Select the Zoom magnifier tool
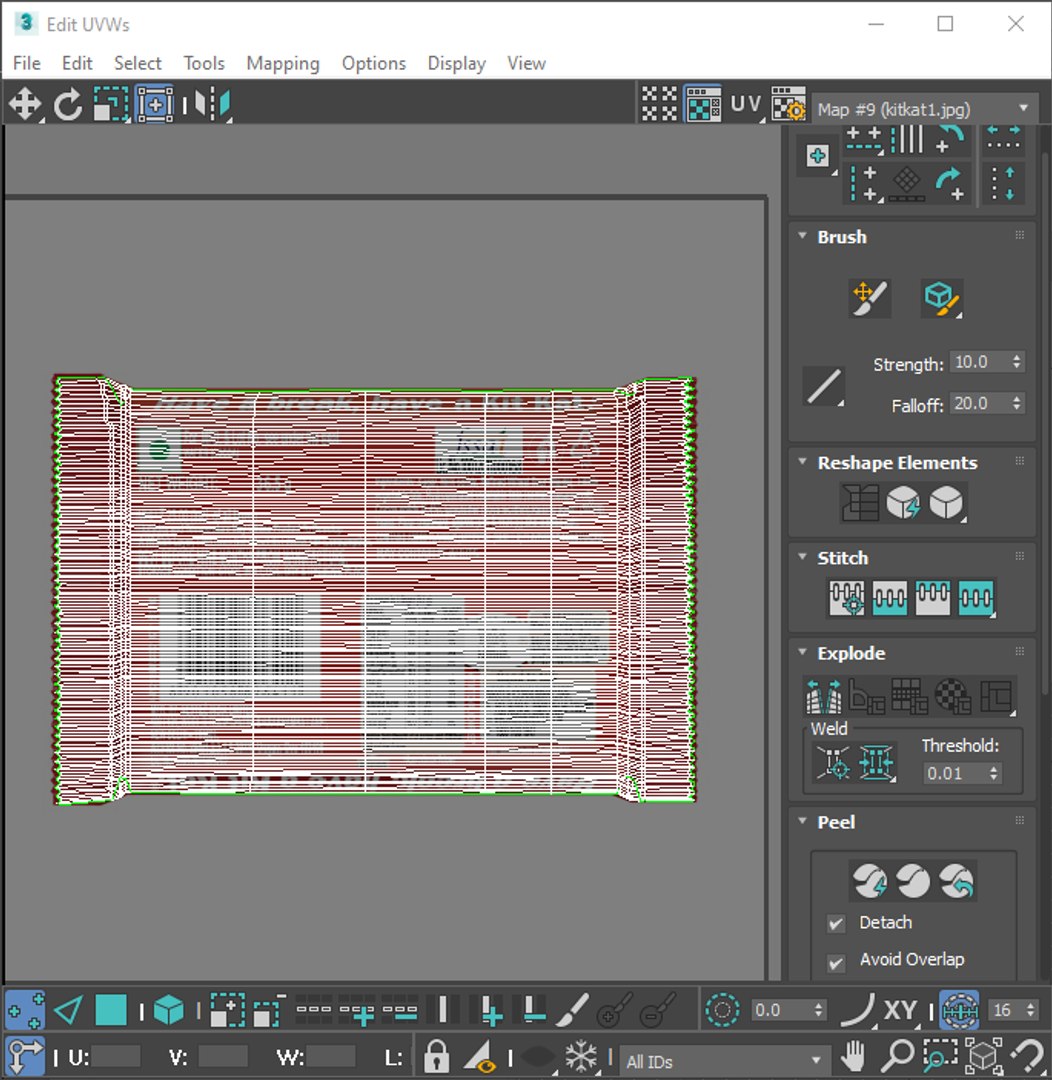Image resolution: width=1052 pixels, height=1080 pixels. pyautogui.click(x=898, y=1055)
